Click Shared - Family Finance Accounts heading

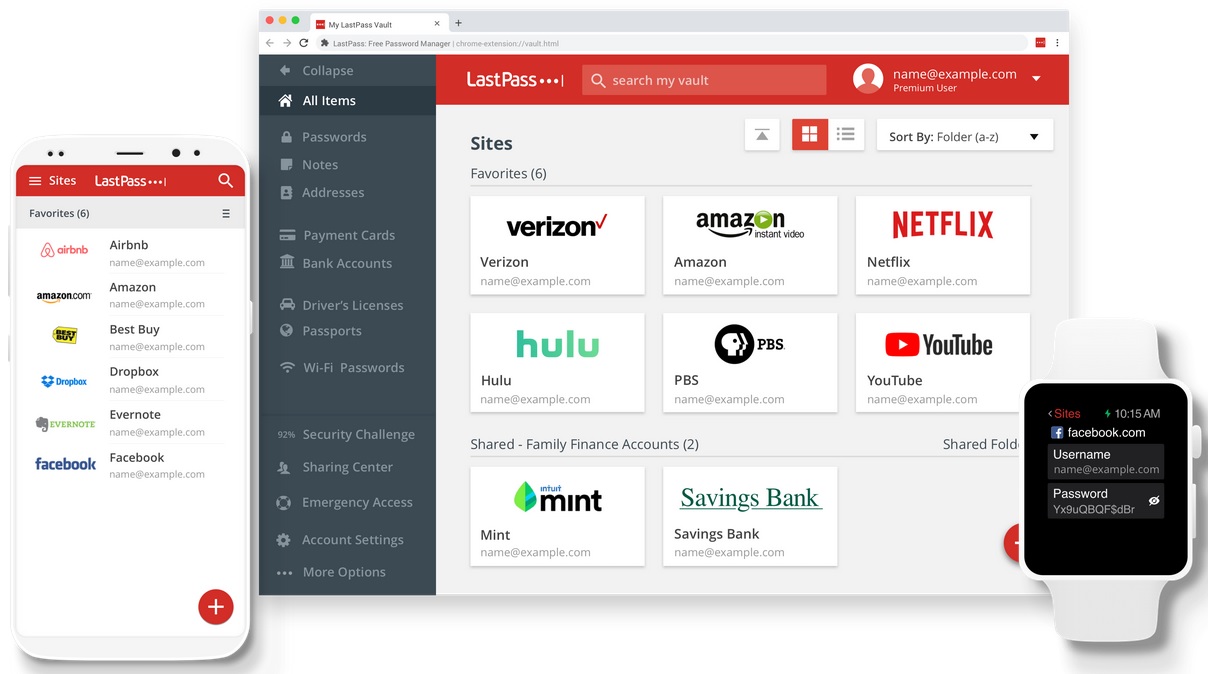[585, 444]
